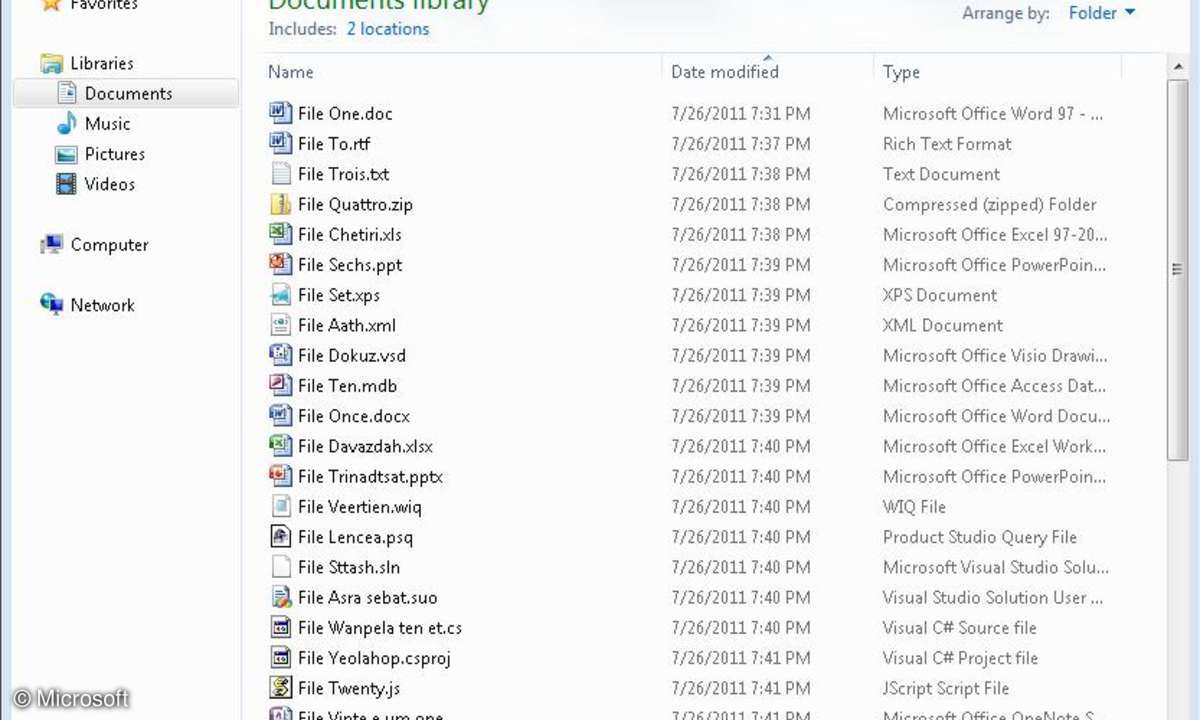
Task: Click the Pictures library icon
Action: pyautogui.click(x=67, y=154)
